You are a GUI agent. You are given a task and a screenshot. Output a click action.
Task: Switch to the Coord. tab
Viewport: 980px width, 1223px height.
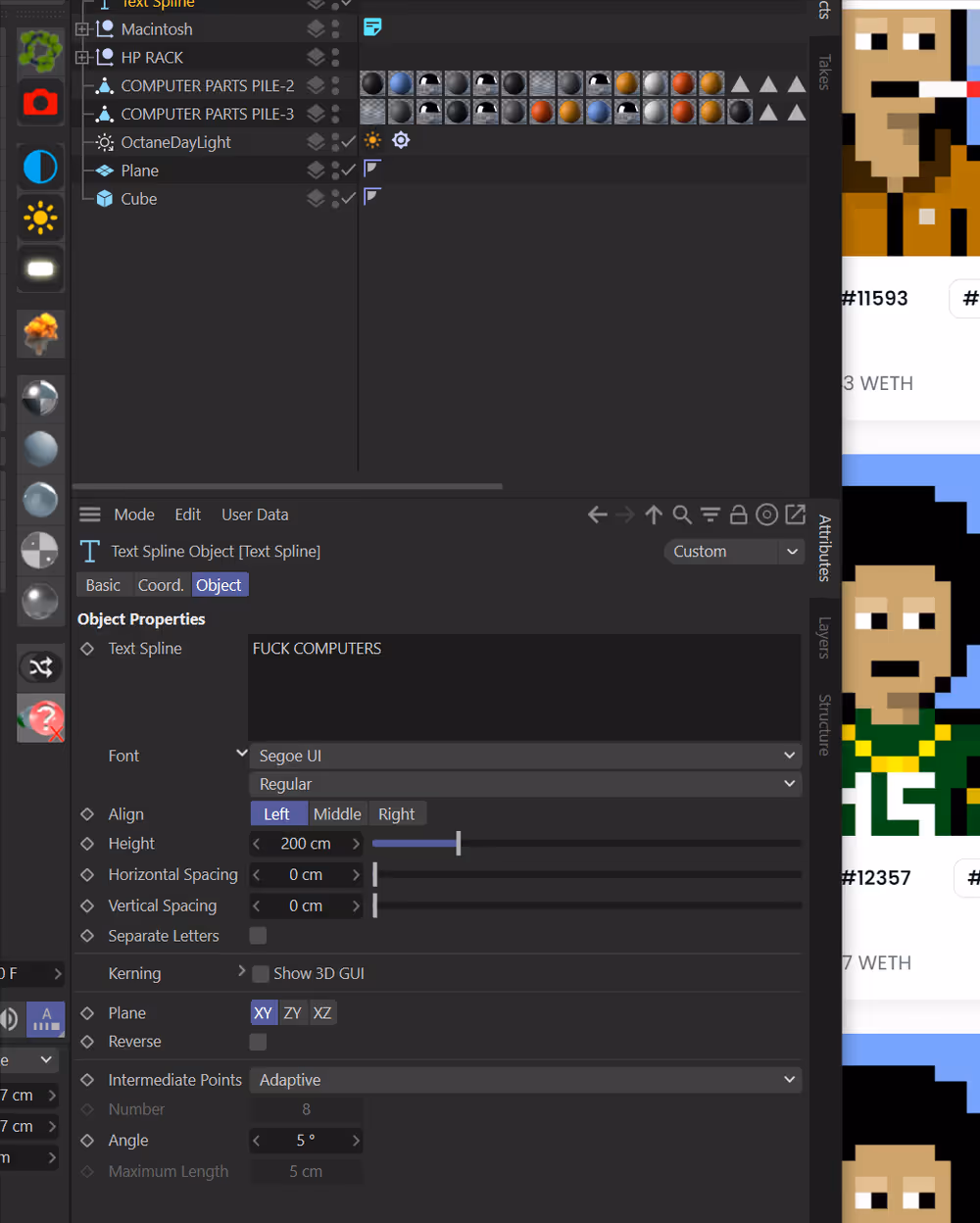coord(161,585)
